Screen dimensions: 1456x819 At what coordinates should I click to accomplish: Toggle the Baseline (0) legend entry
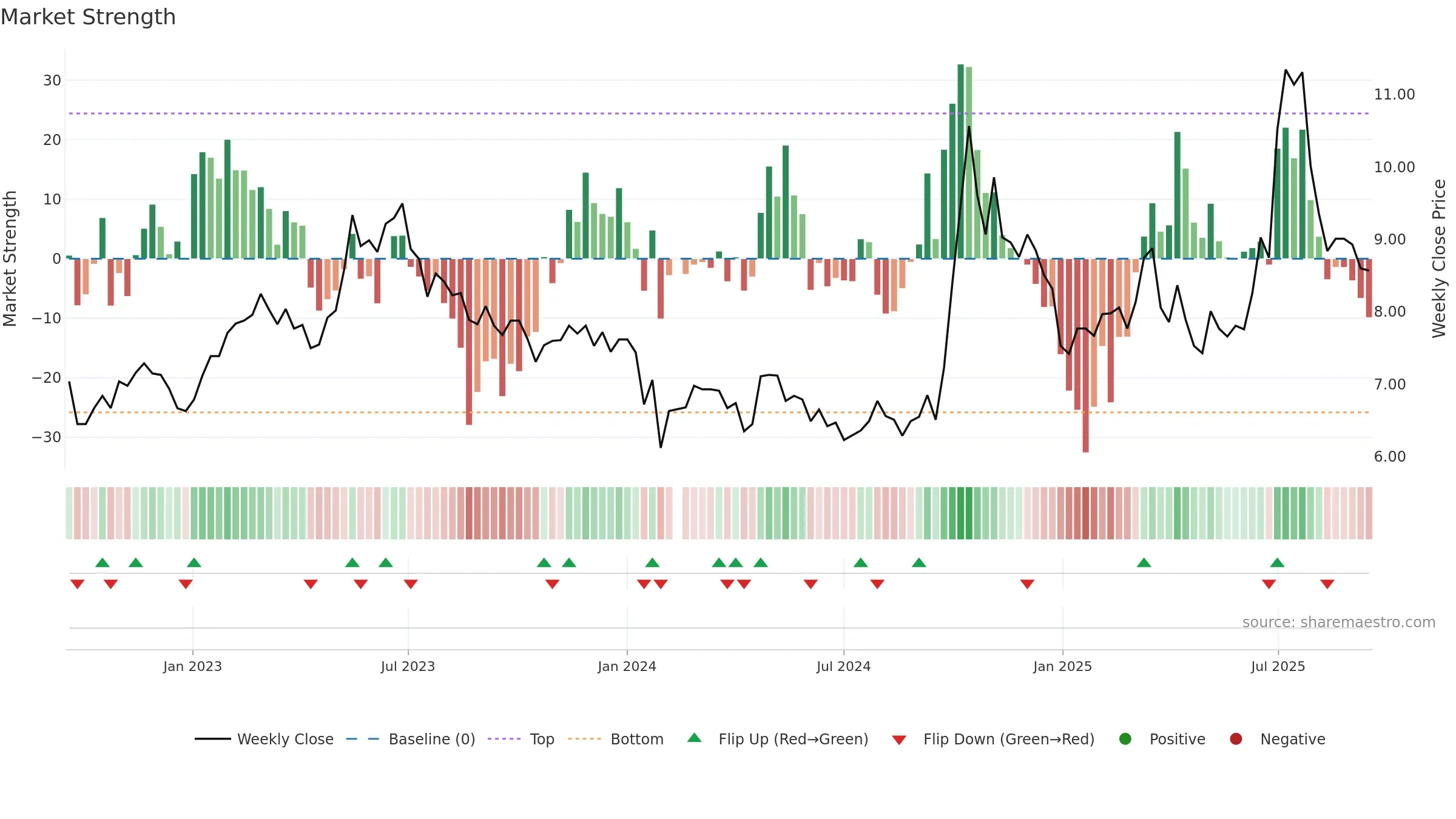point(411,739)
